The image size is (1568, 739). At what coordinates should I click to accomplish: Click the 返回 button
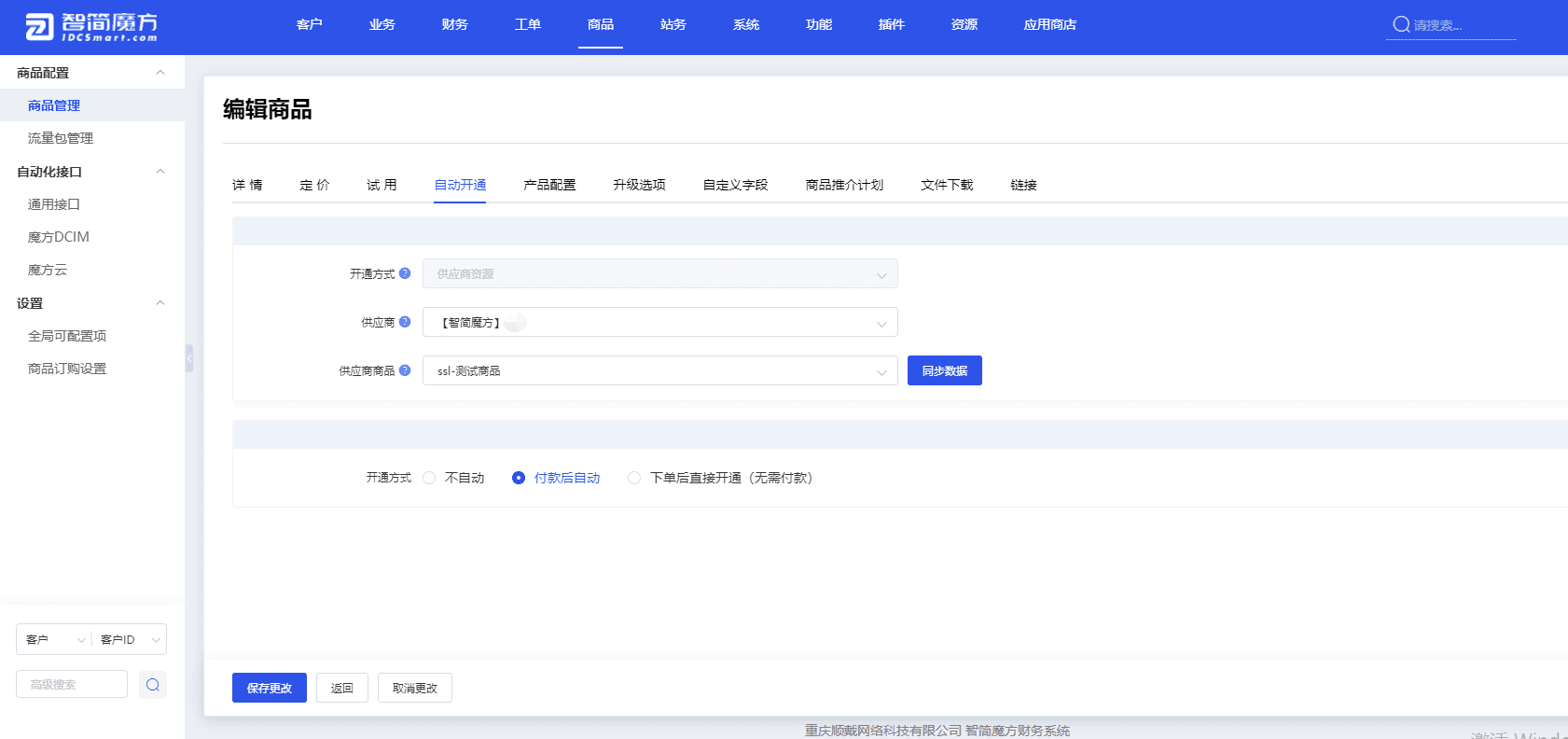coord(342,688)
